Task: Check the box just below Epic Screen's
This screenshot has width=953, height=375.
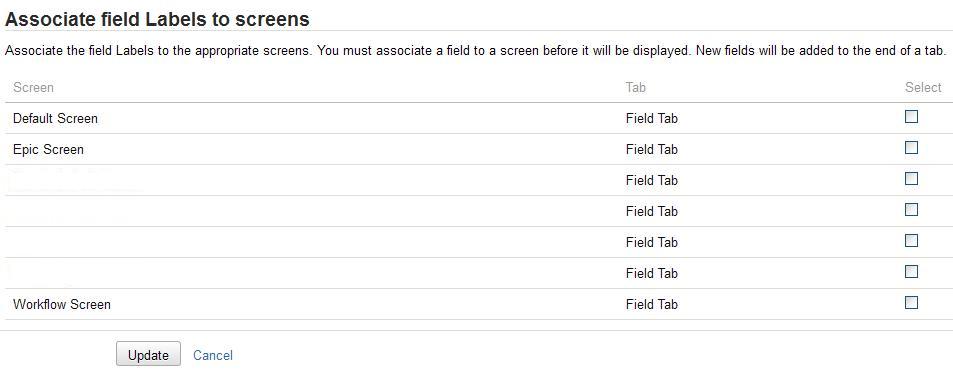Action: 911,179
